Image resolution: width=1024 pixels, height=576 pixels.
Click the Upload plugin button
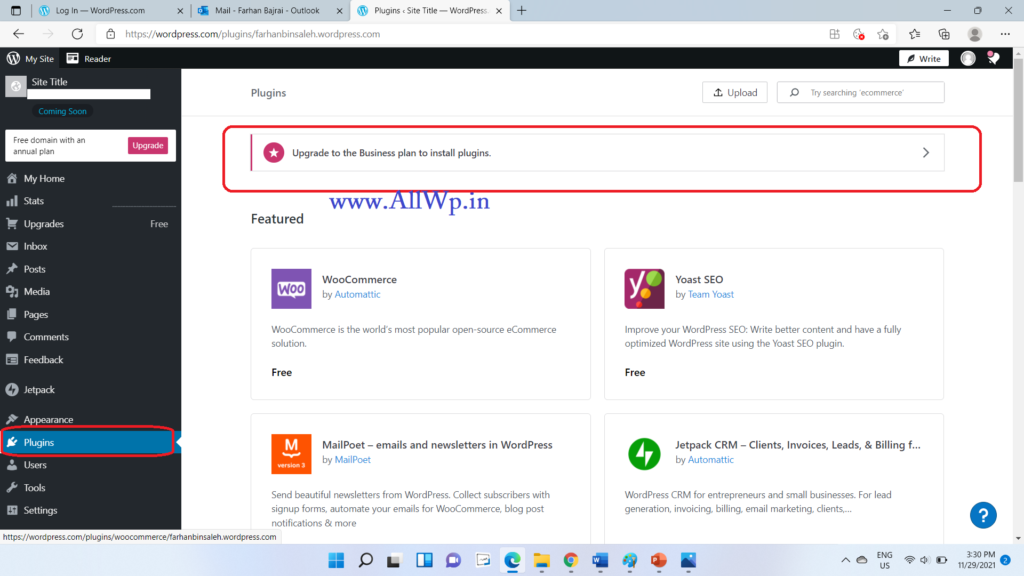(x=735, y=93)
